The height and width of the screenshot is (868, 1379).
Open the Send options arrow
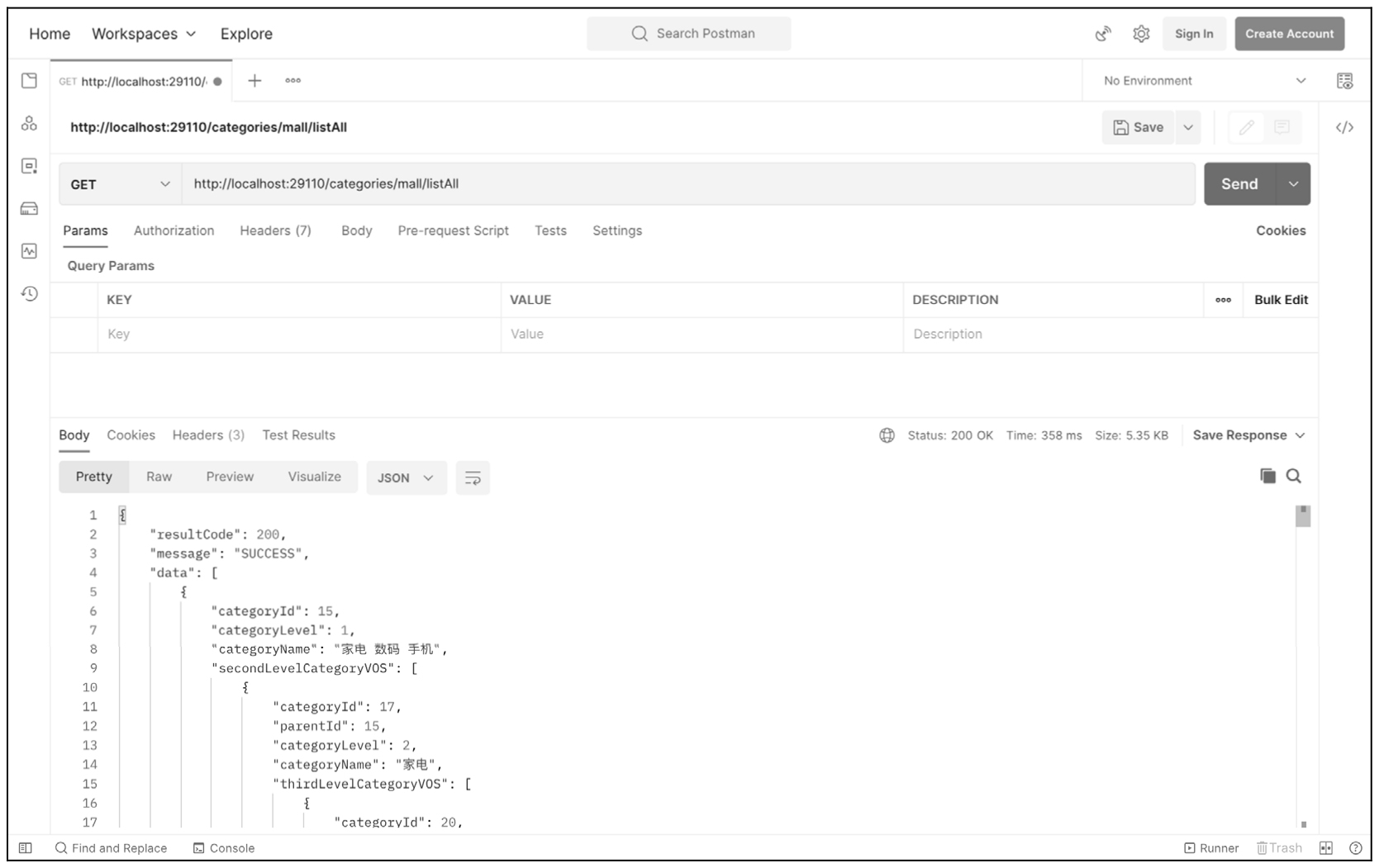tap(1294, 184)
